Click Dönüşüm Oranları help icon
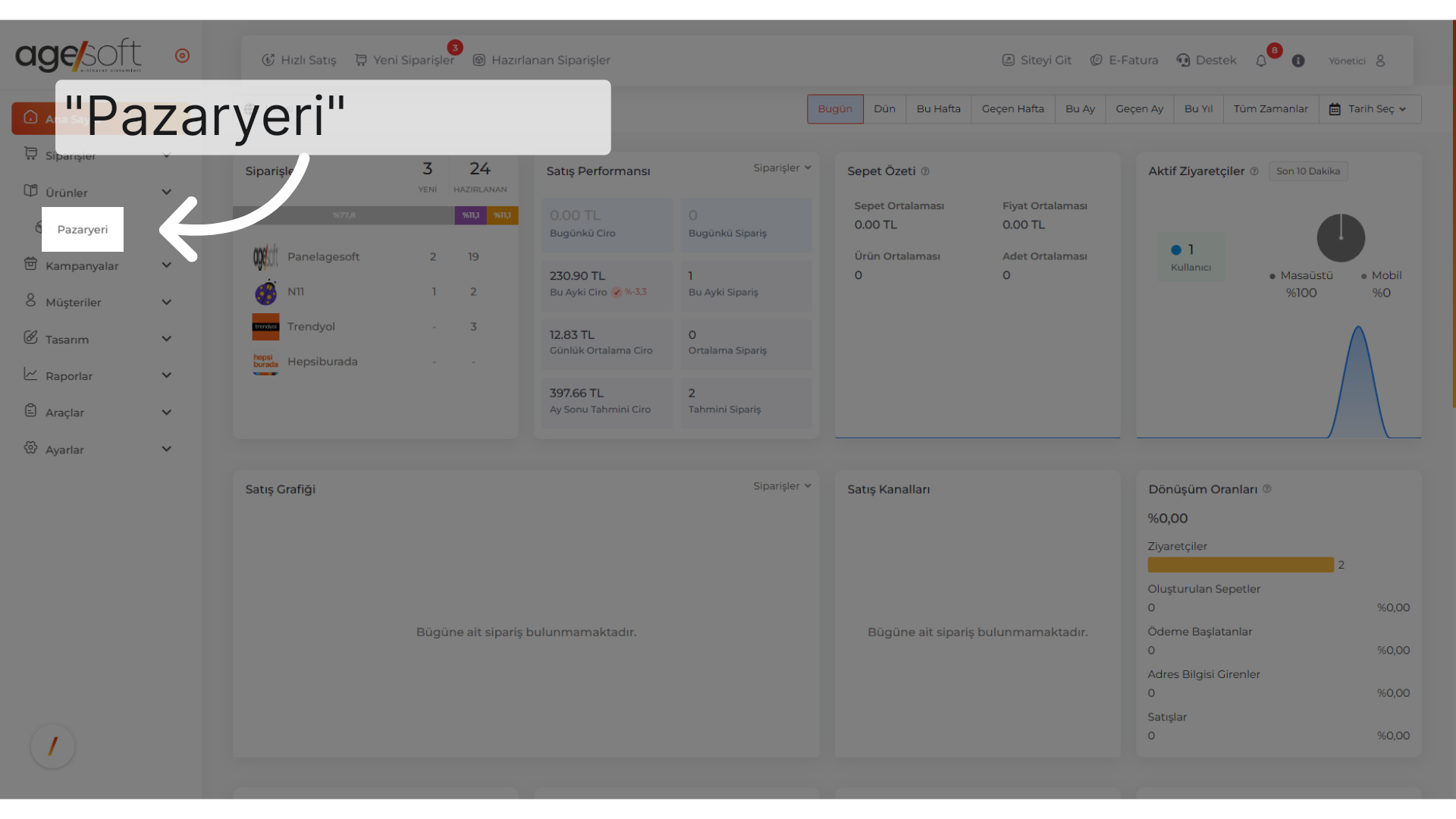Viewport: 1456px width, 819px height. (x=1267, y=489)
